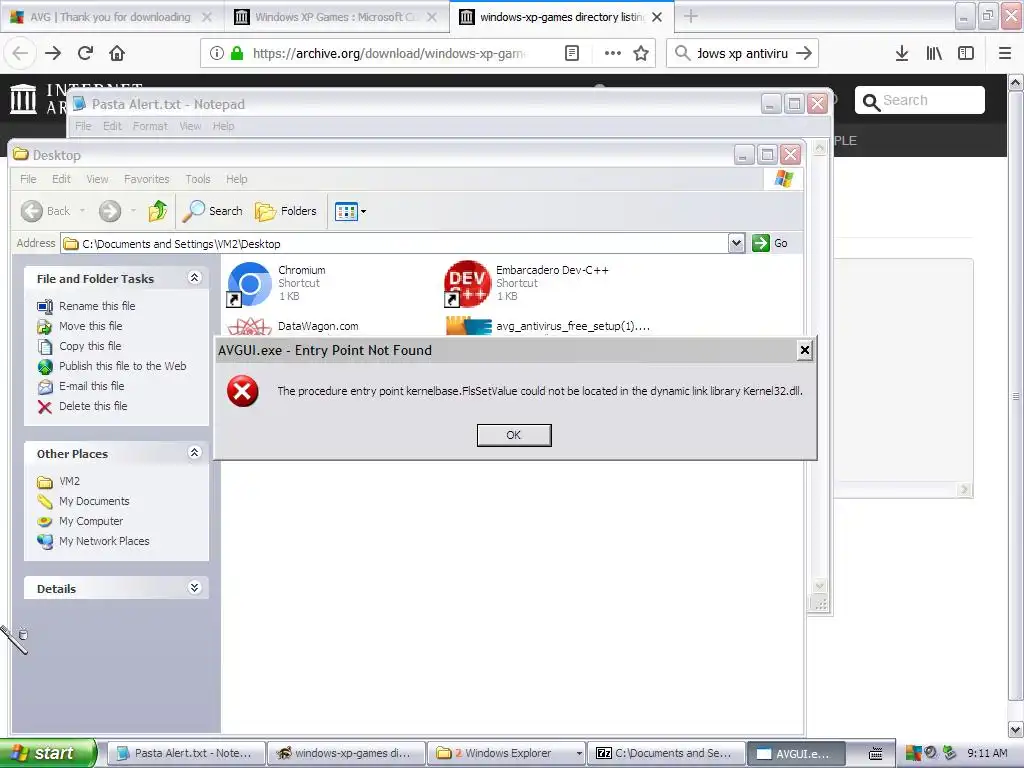Click the Firefox forward arrow
This screenshot has height=768, width=1024.
(x=53, y=53)
